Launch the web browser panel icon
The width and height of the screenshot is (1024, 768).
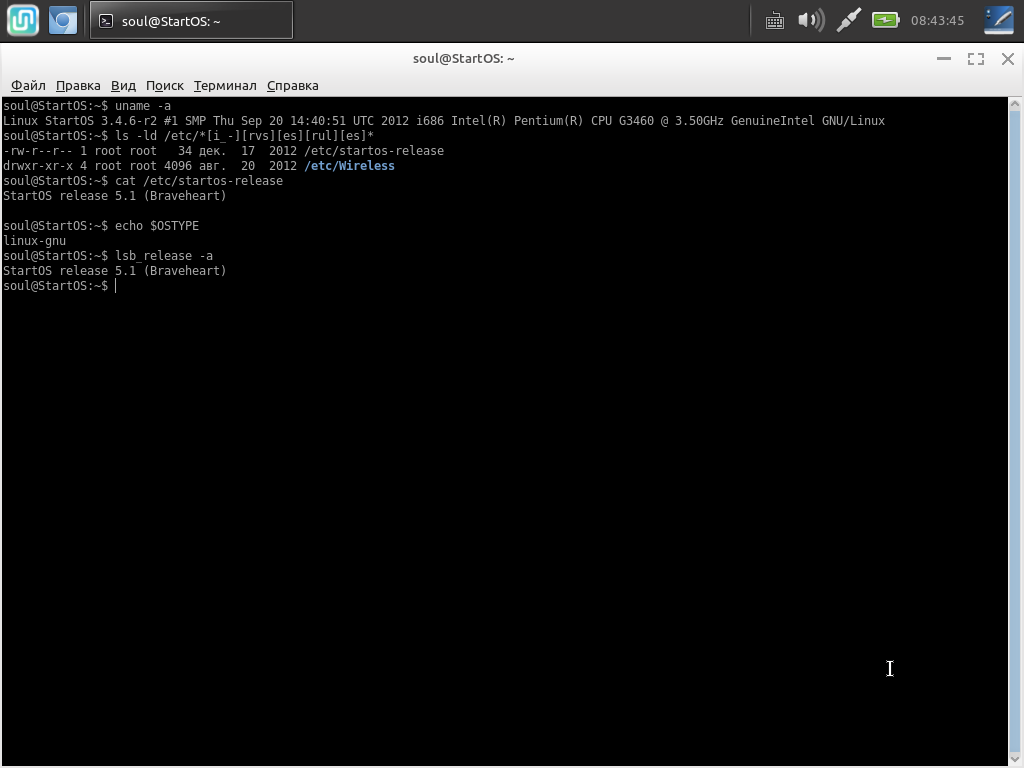coord(63,20)
